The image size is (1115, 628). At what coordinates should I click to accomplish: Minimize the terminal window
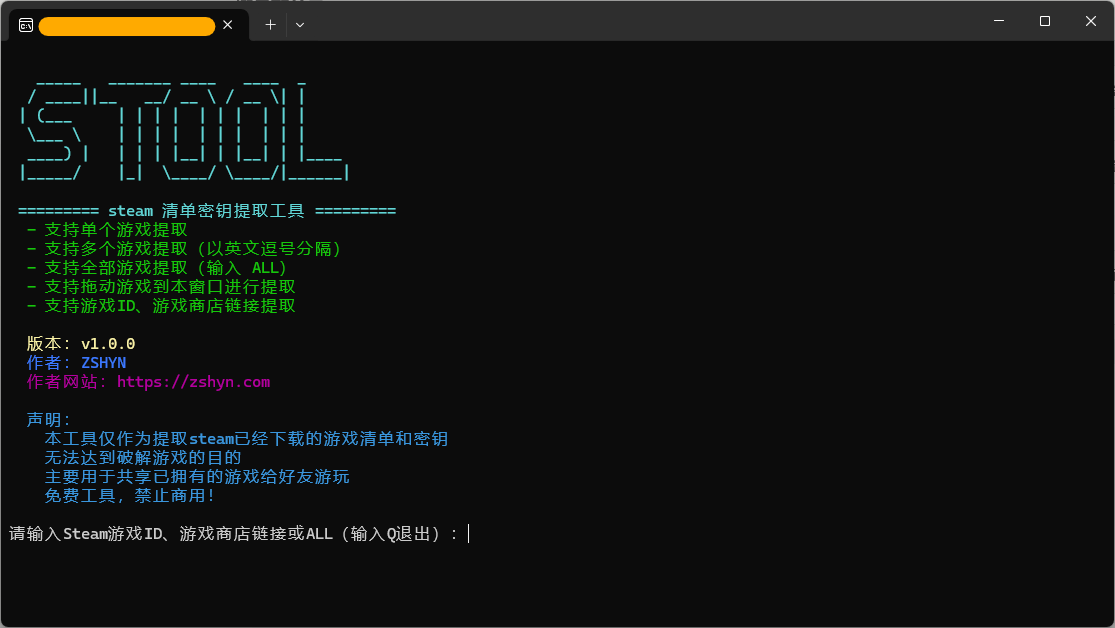coord(999,21)
